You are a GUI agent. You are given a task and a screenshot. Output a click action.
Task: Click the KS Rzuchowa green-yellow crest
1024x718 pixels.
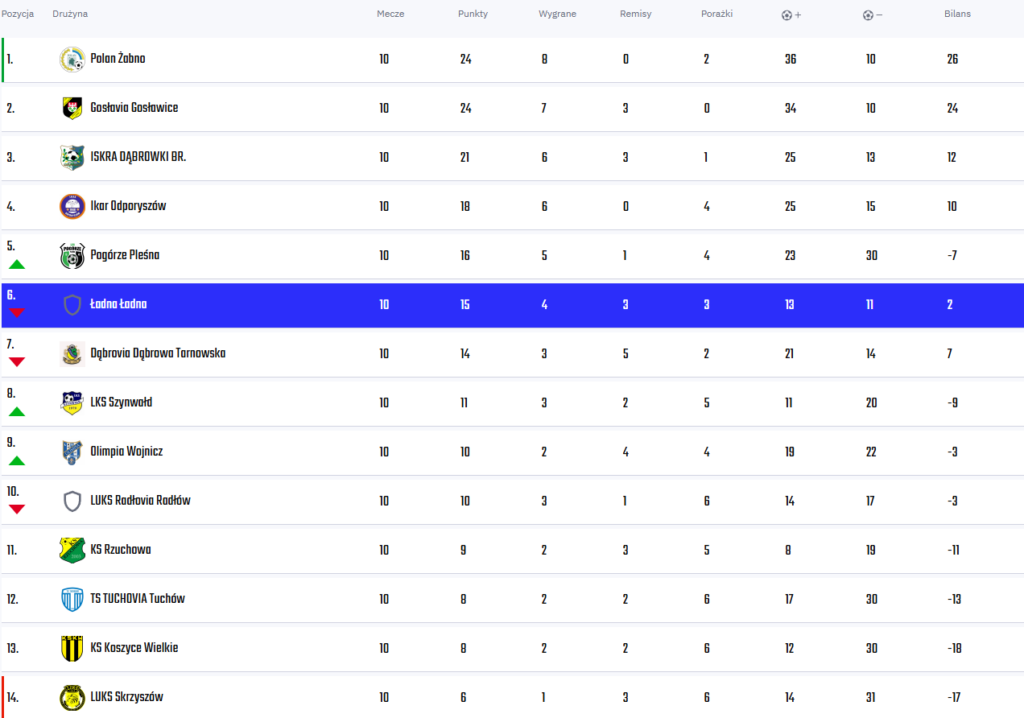(x=72, y=550)
